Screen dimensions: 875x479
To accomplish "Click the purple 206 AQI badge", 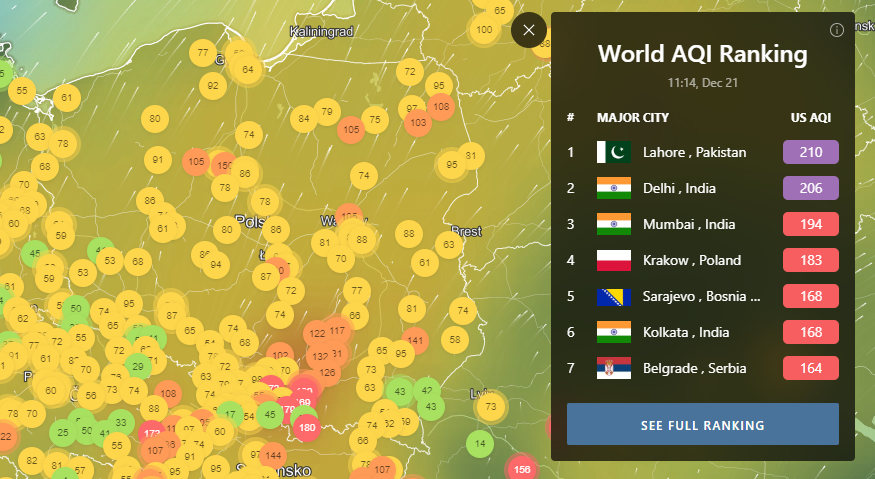I will pos(811,188).
